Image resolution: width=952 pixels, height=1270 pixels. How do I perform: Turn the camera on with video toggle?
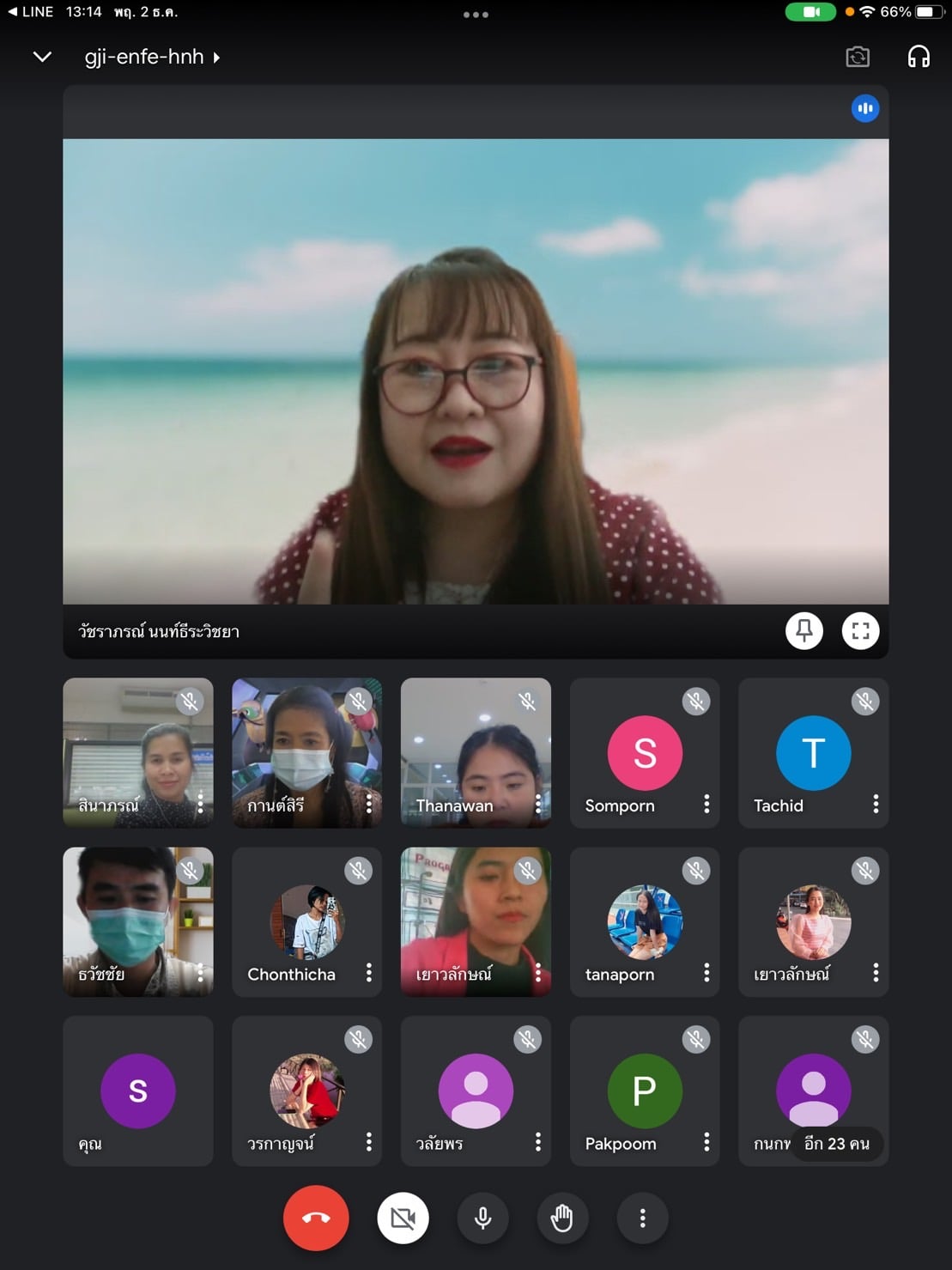(403, 1218)
